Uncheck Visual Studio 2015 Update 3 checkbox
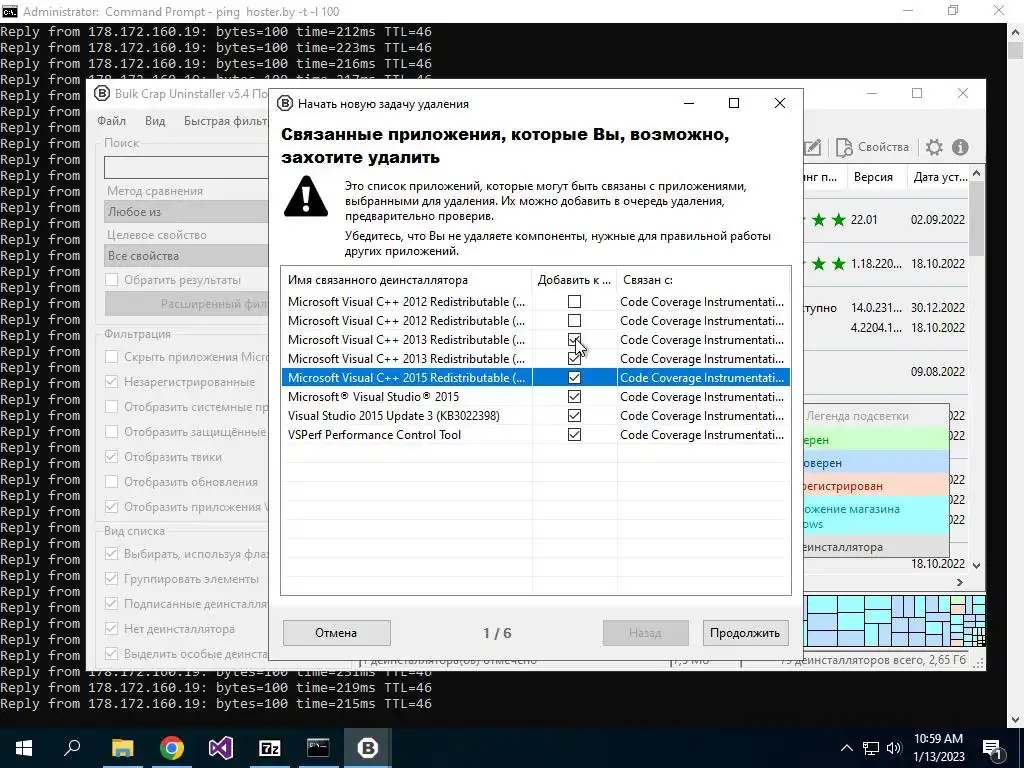This screenshot has height=768, width=1024. pos(574,415)
